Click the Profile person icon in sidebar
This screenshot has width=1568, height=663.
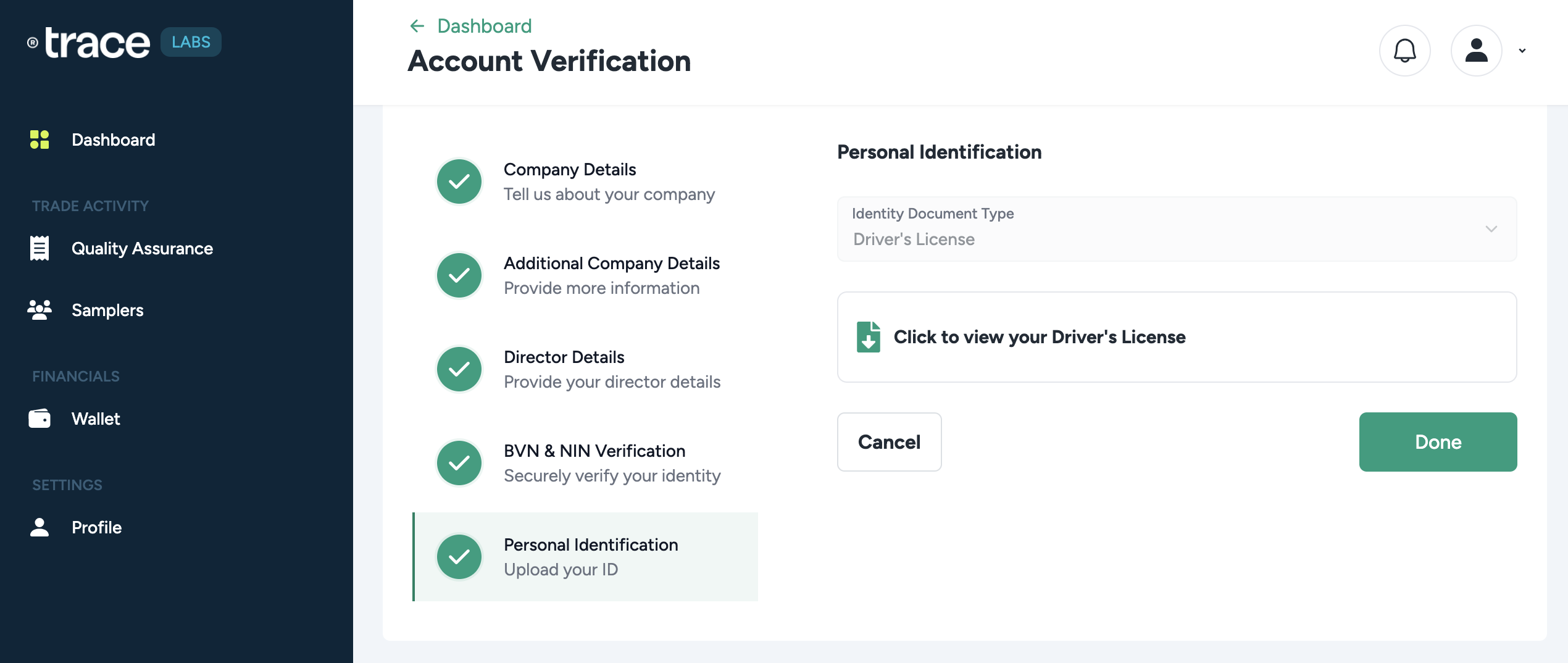tap(40, 527)
